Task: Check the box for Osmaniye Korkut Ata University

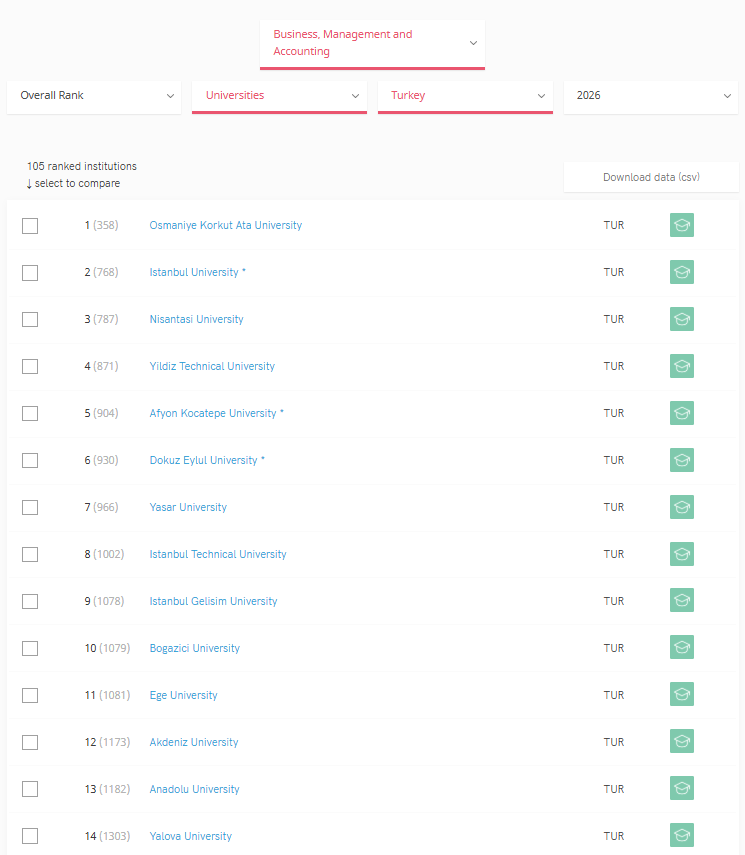Action: tap(30, 226)
